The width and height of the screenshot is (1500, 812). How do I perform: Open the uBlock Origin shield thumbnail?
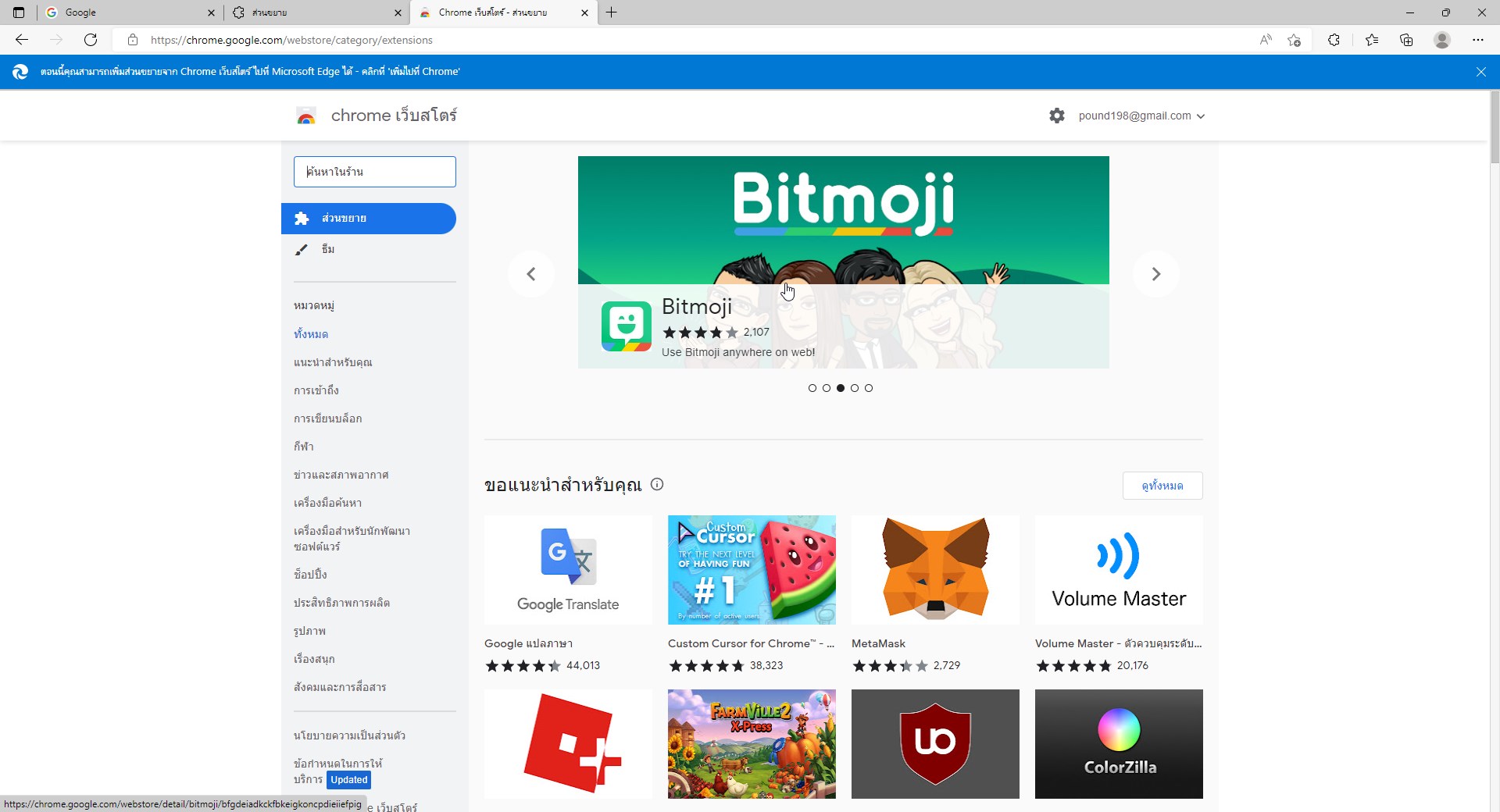click(935, 744)
